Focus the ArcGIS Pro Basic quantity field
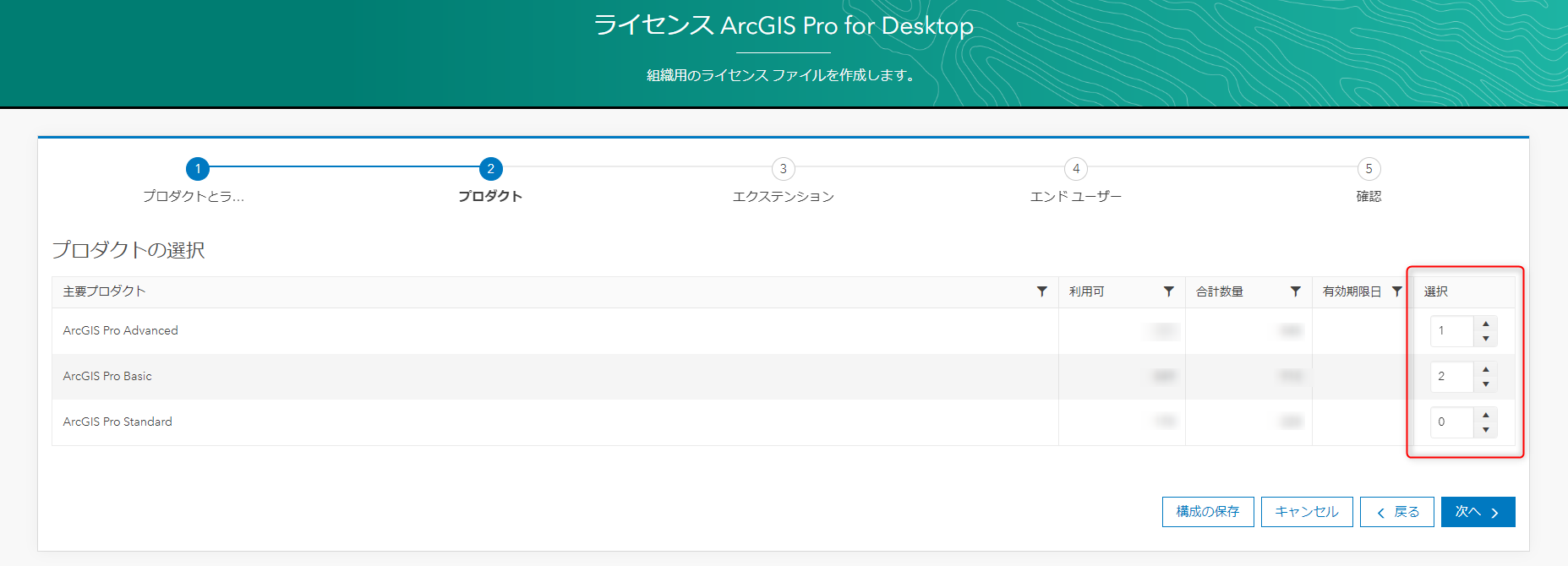The image size is (1568, 566). [1452, 377]
